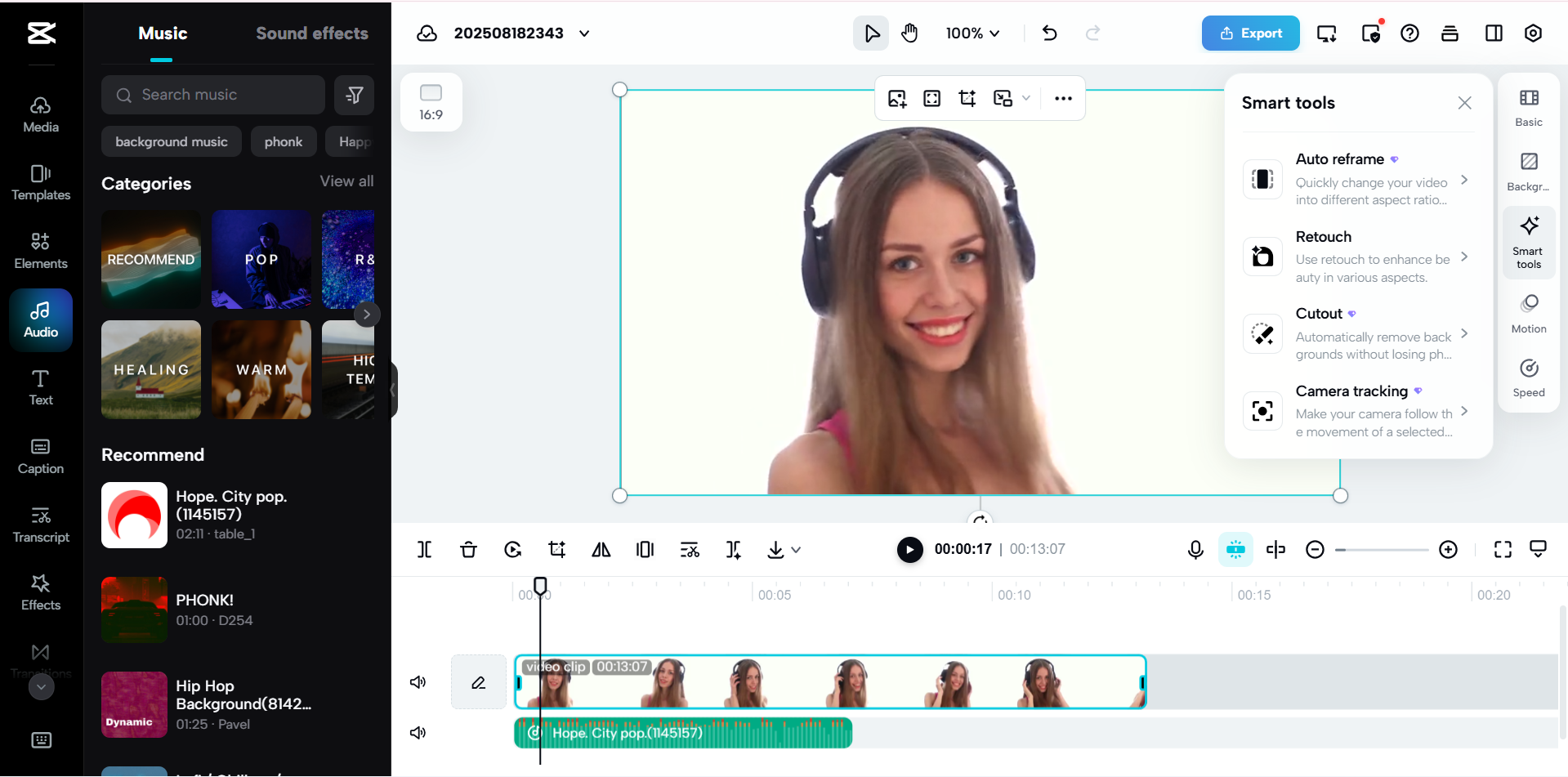Open the Caption panel in the sidebar
The width and height of the screenshot is (1568, 777).
point(40,456)
